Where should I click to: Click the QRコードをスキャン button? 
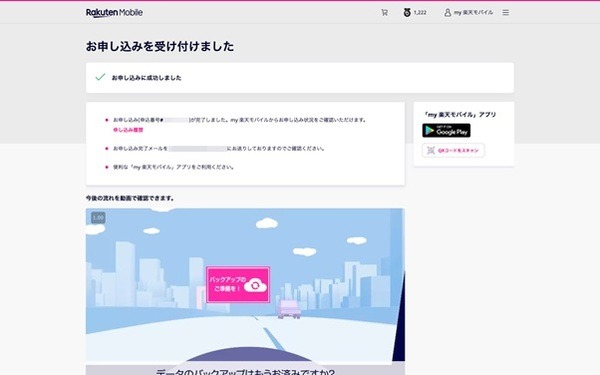(x=453, y=150)
